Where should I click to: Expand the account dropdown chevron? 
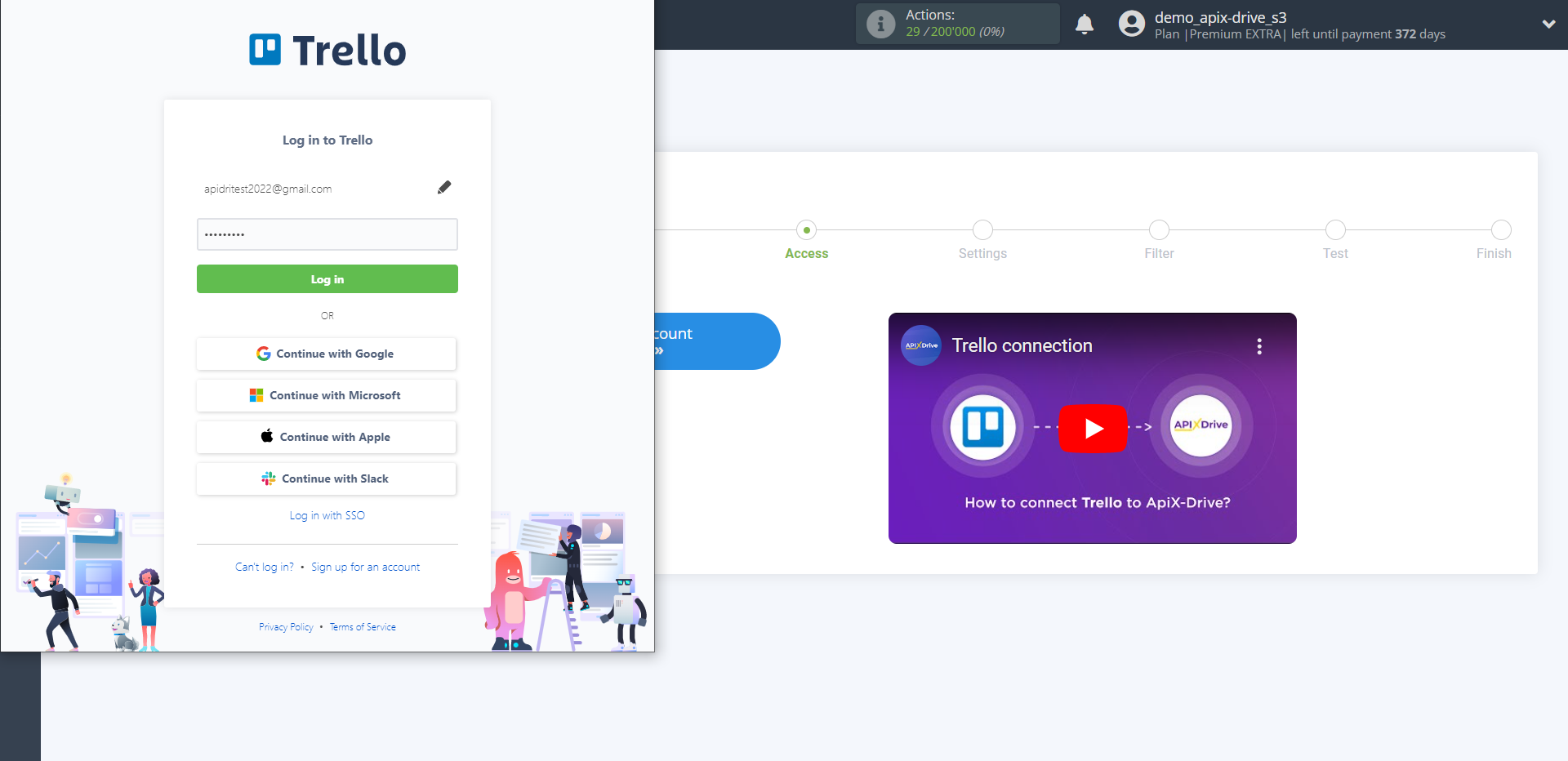click(x=1548, y=24)
